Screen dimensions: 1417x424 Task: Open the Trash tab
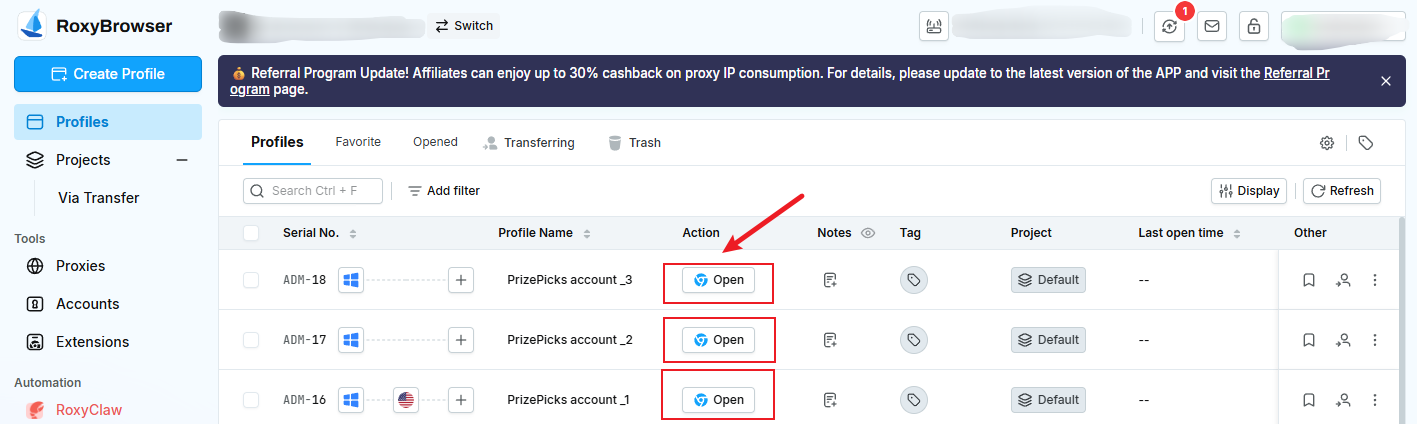(x=634, y=143)
